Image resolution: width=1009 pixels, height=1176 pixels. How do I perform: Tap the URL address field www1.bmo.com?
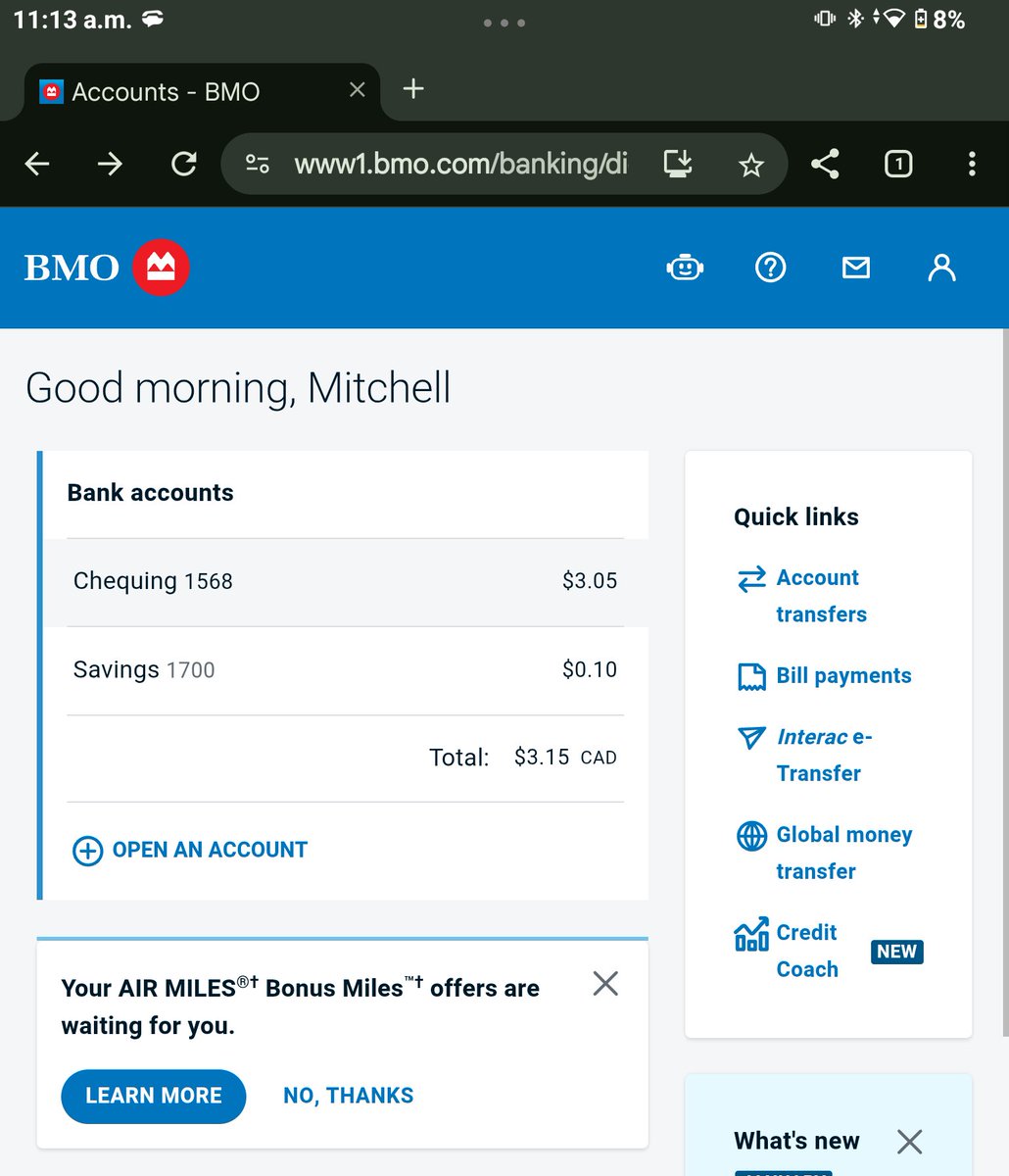[x=461, y=164]
